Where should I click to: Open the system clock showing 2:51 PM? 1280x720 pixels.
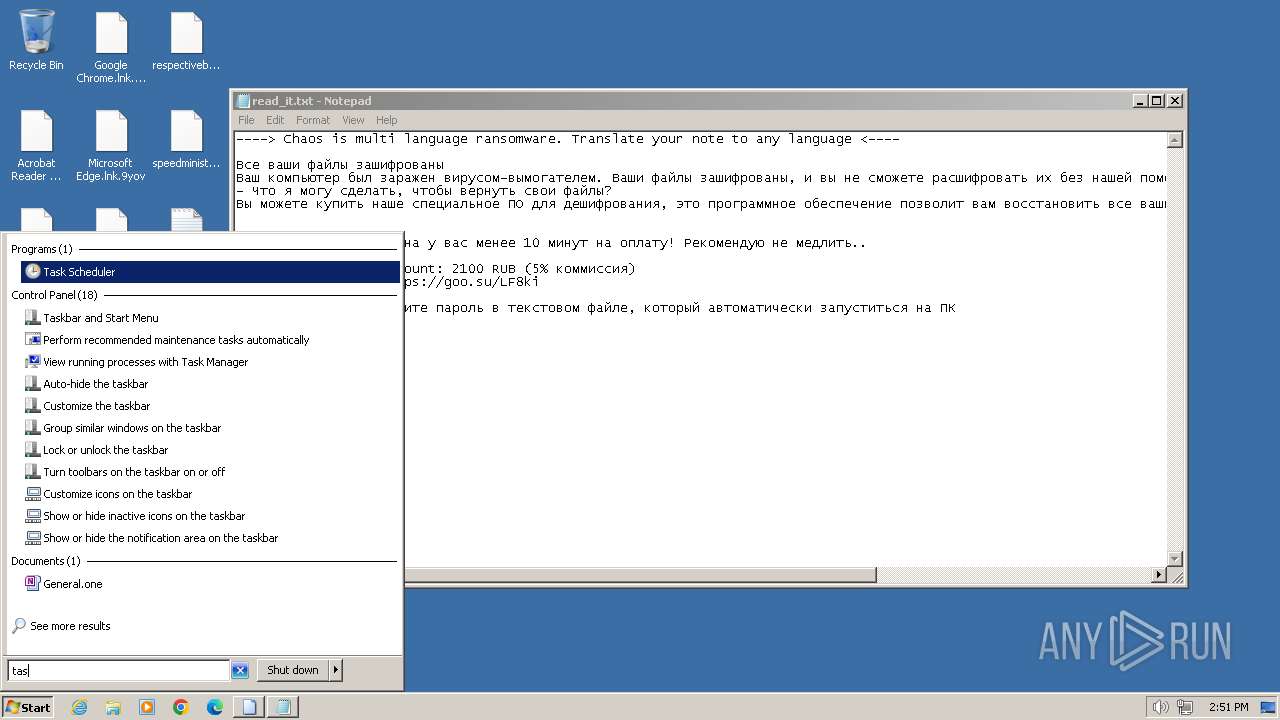tap(1228, 707)
